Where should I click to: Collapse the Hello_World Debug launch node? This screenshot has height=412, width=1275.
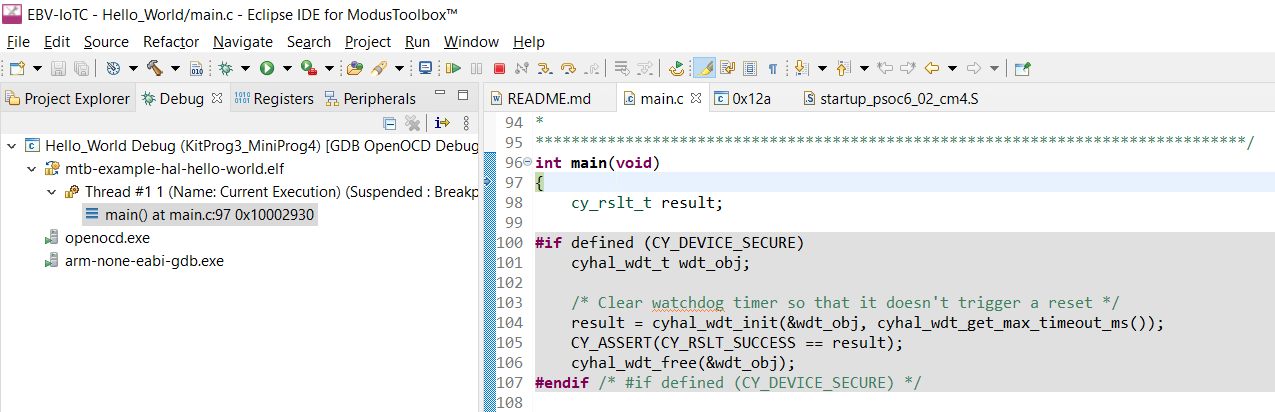tap(11, 146)
